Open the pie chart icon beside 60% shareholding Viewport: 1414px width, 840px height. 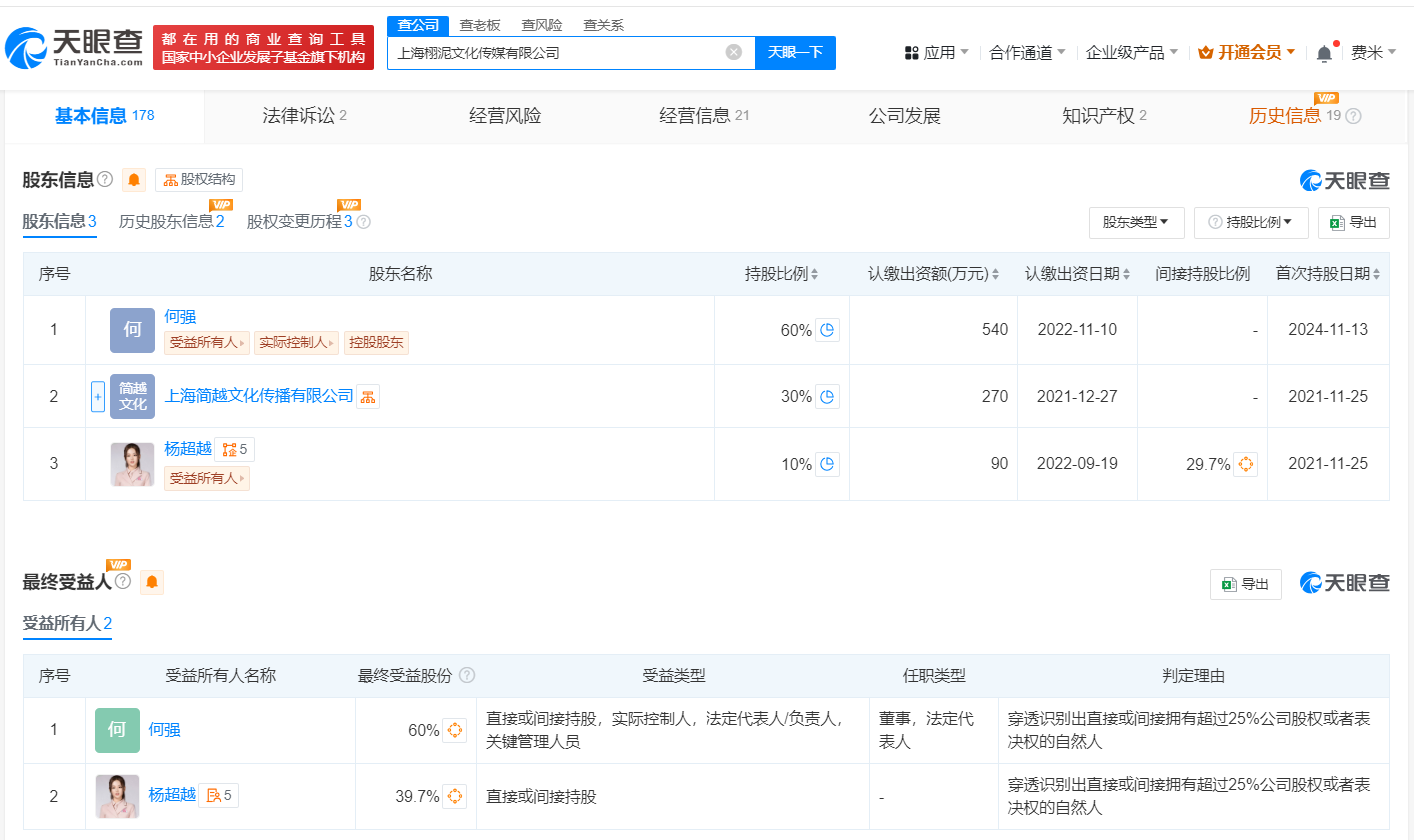pos(827,330)
